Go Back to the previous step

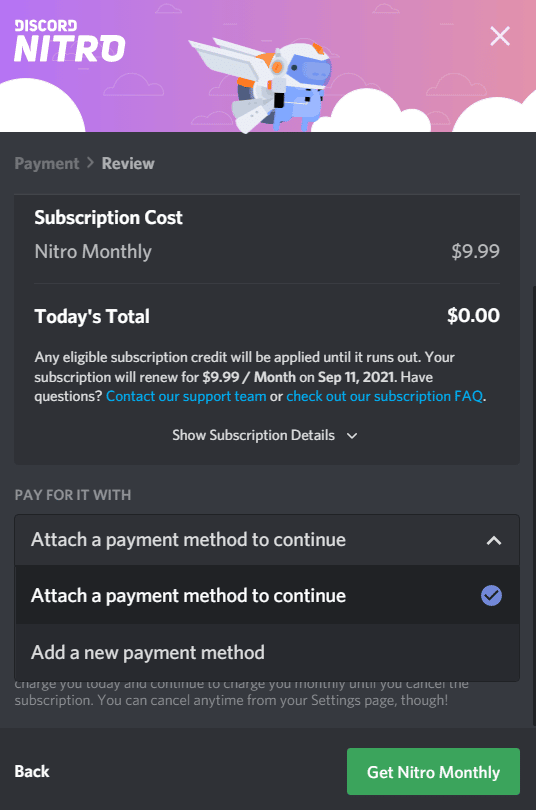tap(32, 771)
